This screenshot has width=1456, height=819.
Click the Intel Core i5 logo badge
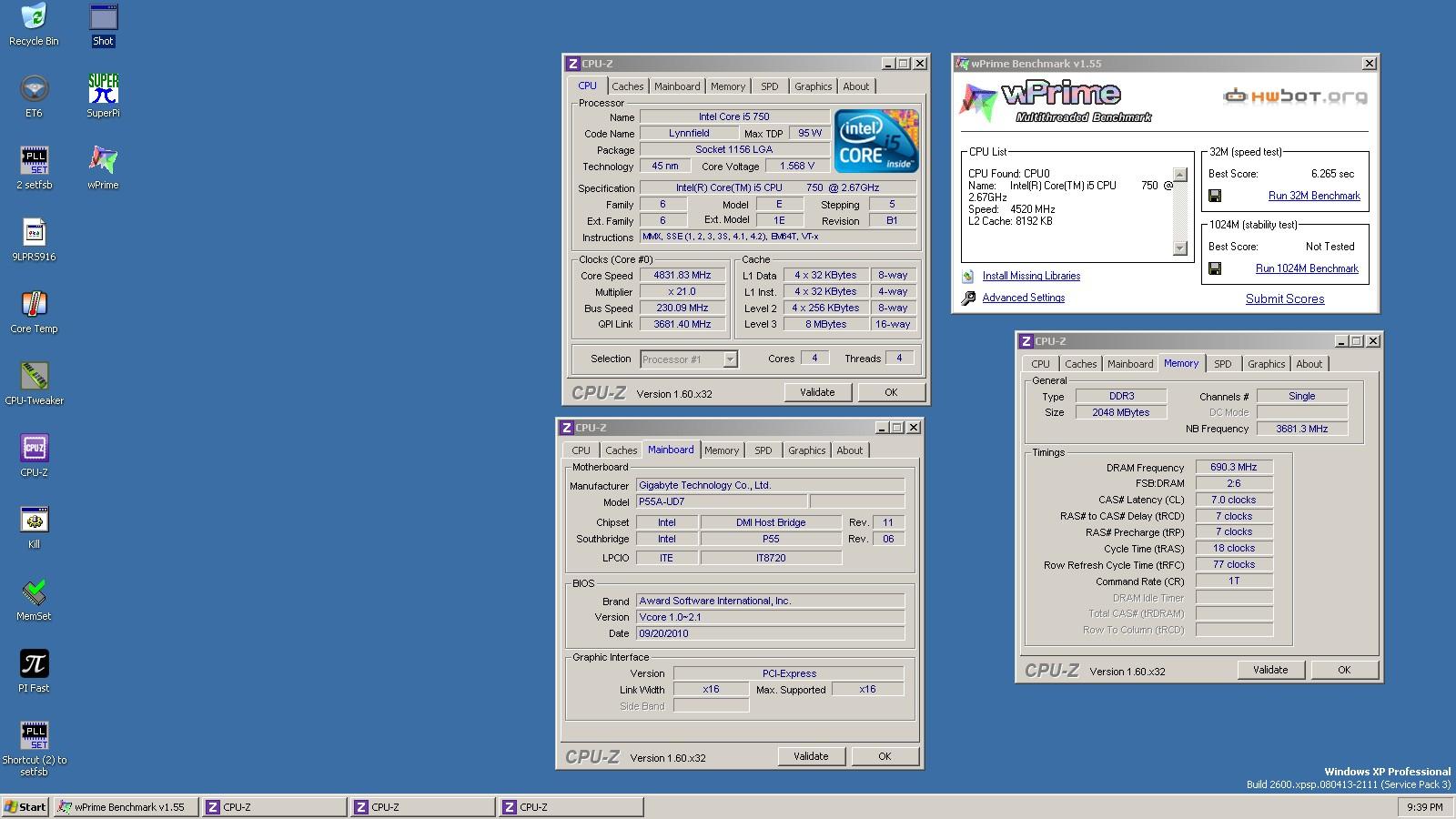click(x=877, y=141)
